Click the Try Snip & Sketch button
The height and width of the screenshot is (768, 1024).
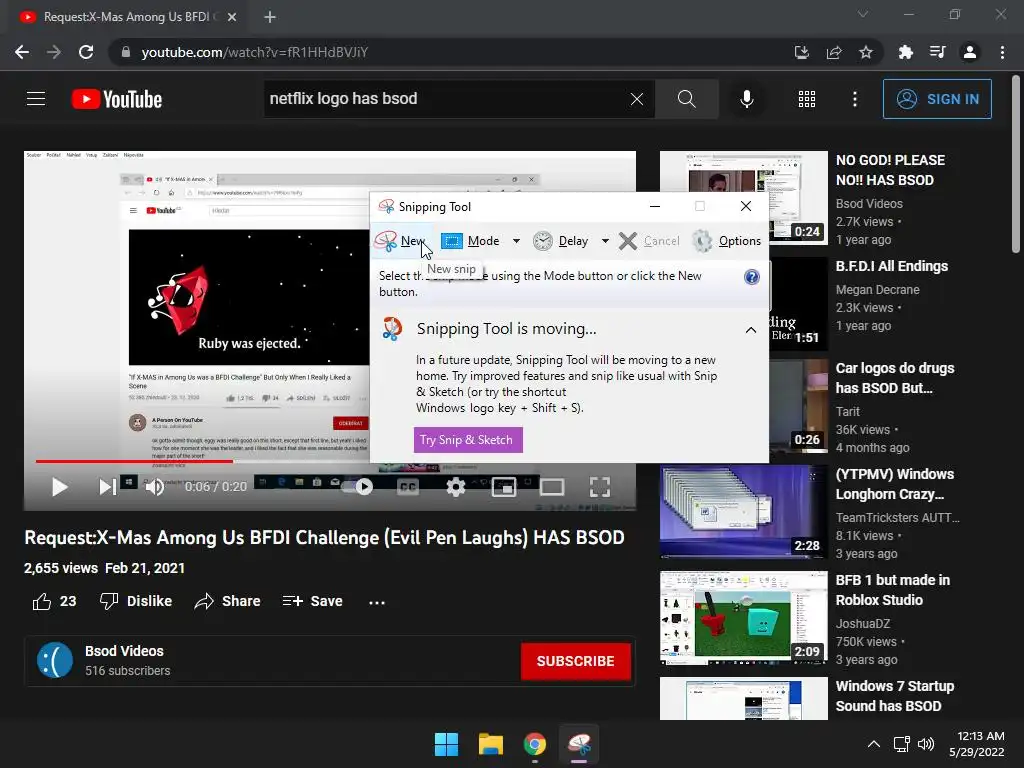[468, 440]
